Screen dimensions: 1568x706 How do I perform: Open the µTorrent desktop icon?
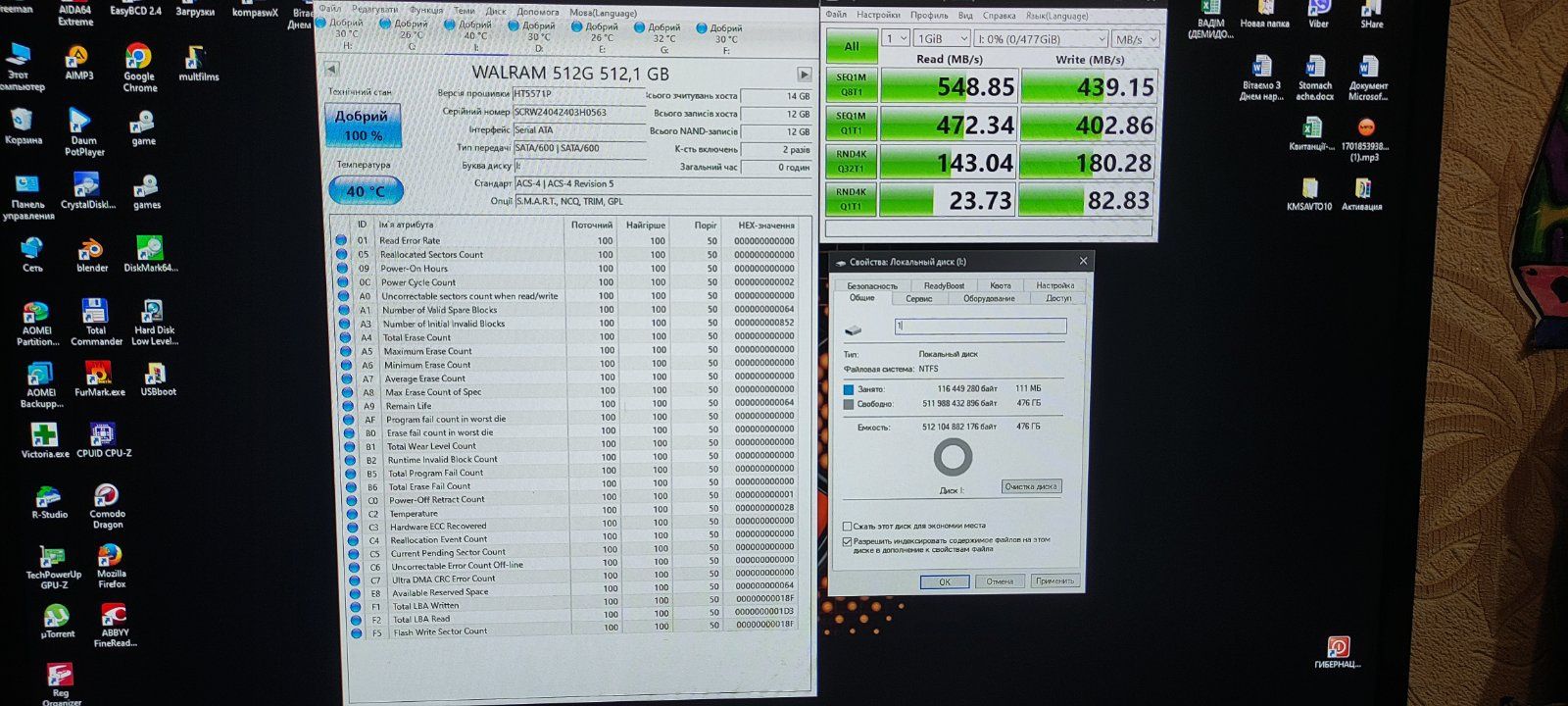tap(57, 623)
